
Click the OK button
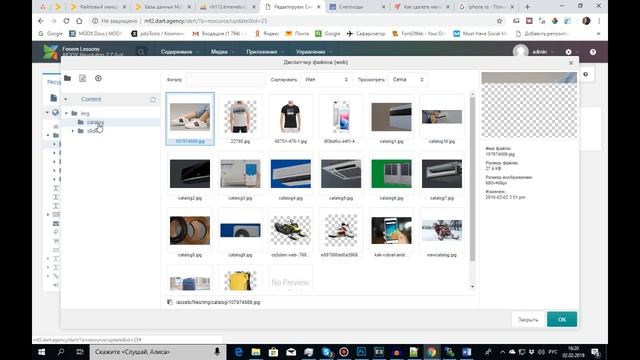tap(562, 320)
